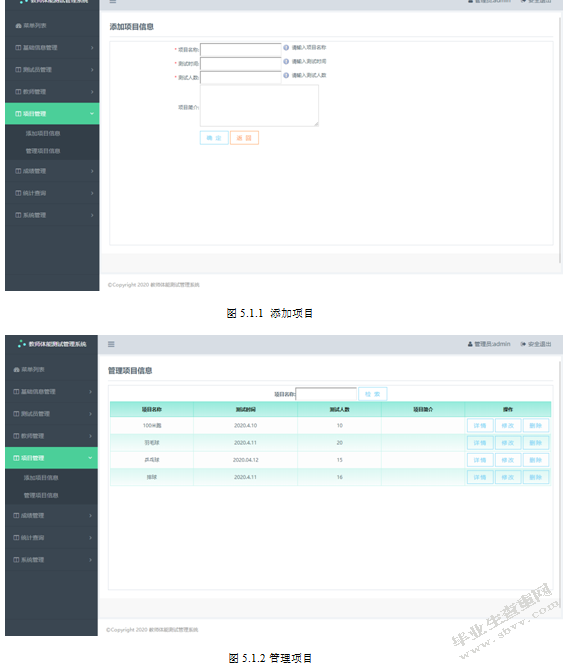
Task: Click the 测试时间 column header
Action: pyautogui.click(x=245, y=409)
